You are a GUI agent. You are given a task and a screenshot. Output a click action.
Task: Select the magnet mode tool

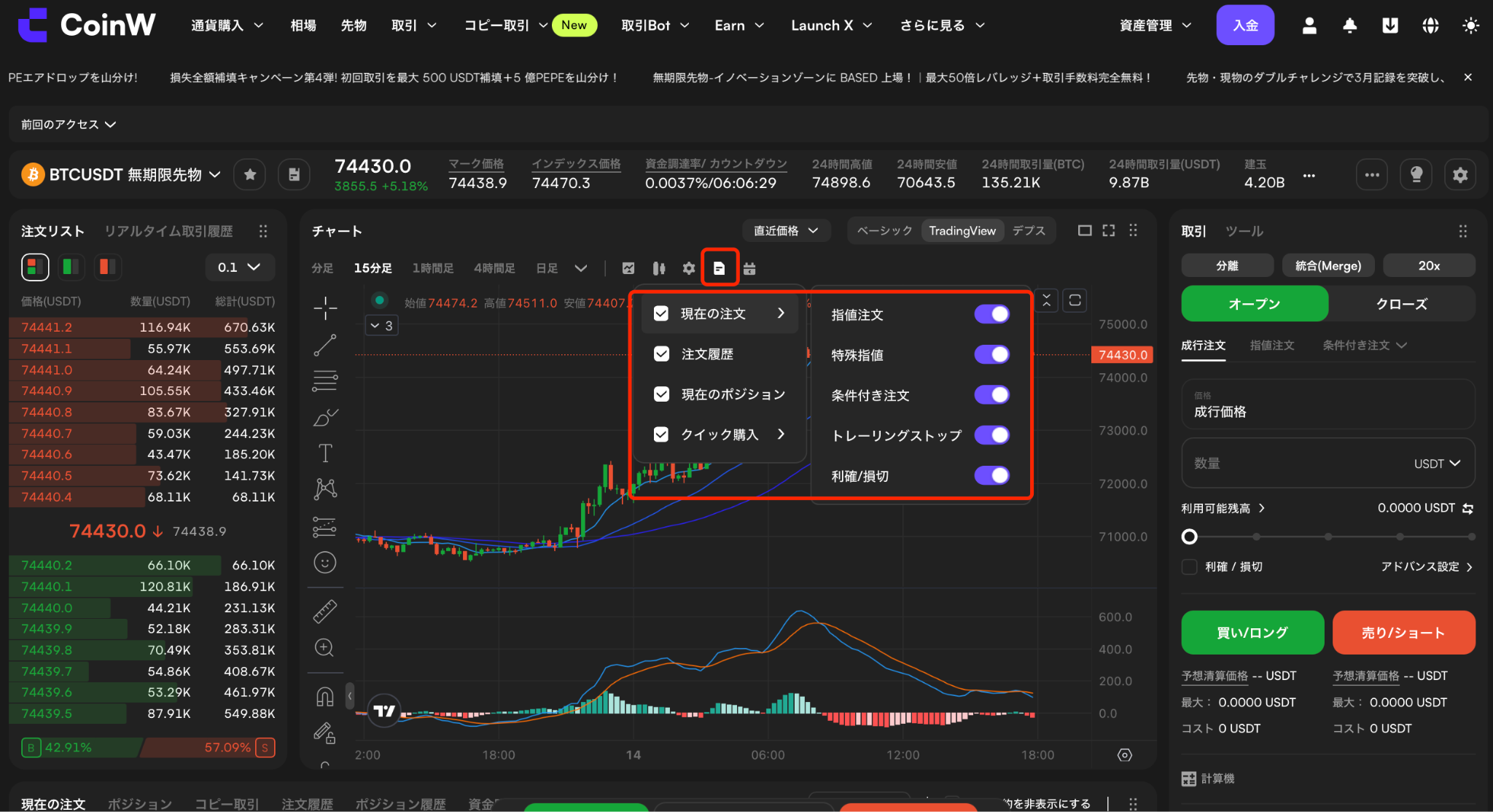(x=325, y=698)
